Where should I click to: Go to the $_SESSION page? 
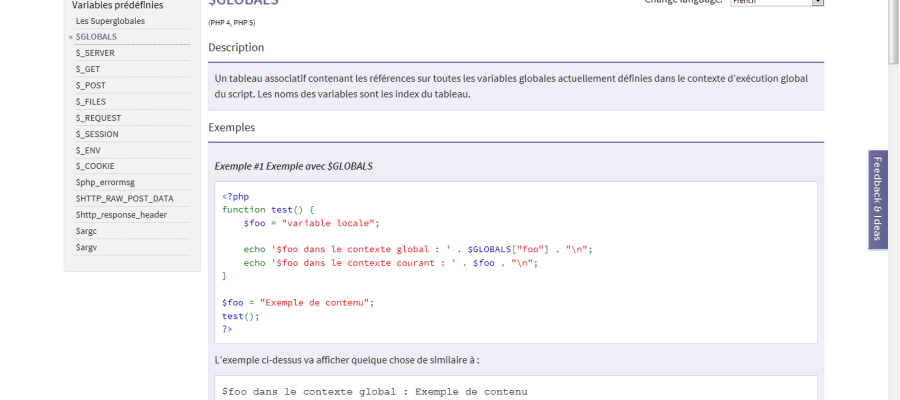tap(97, 133)
